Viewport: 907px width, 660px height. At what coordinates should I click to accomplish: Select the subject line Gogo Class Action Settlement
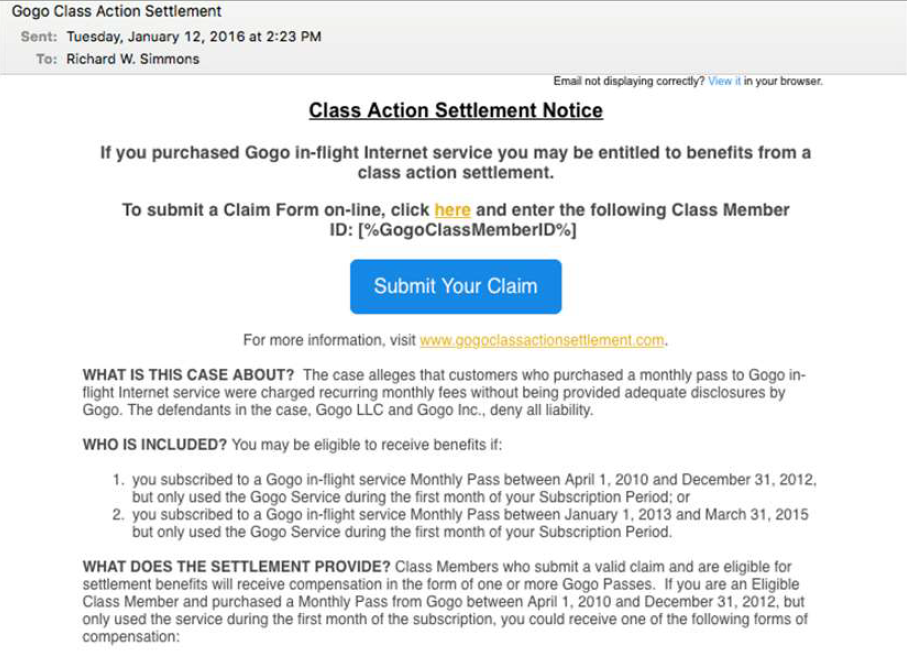coord(116,11)
